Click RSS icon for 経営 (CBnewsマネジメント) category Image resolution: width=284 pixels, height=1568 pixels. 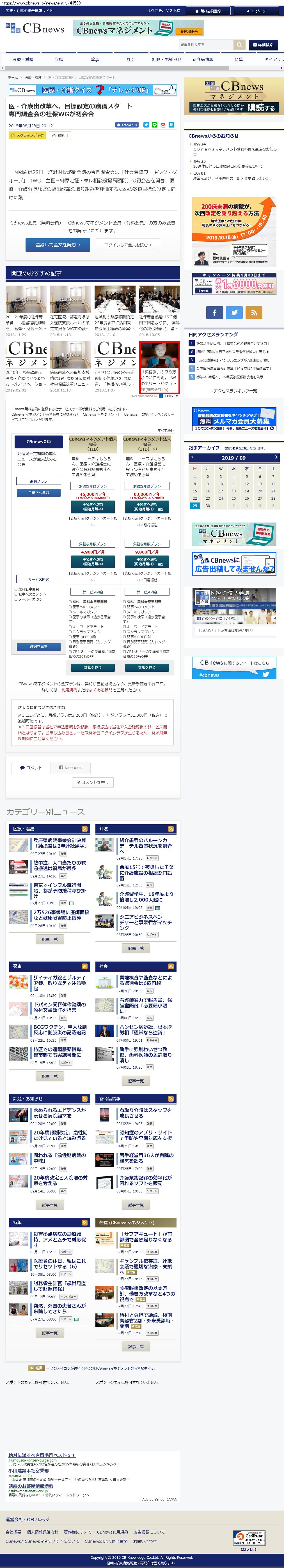tap(171, 1222)
